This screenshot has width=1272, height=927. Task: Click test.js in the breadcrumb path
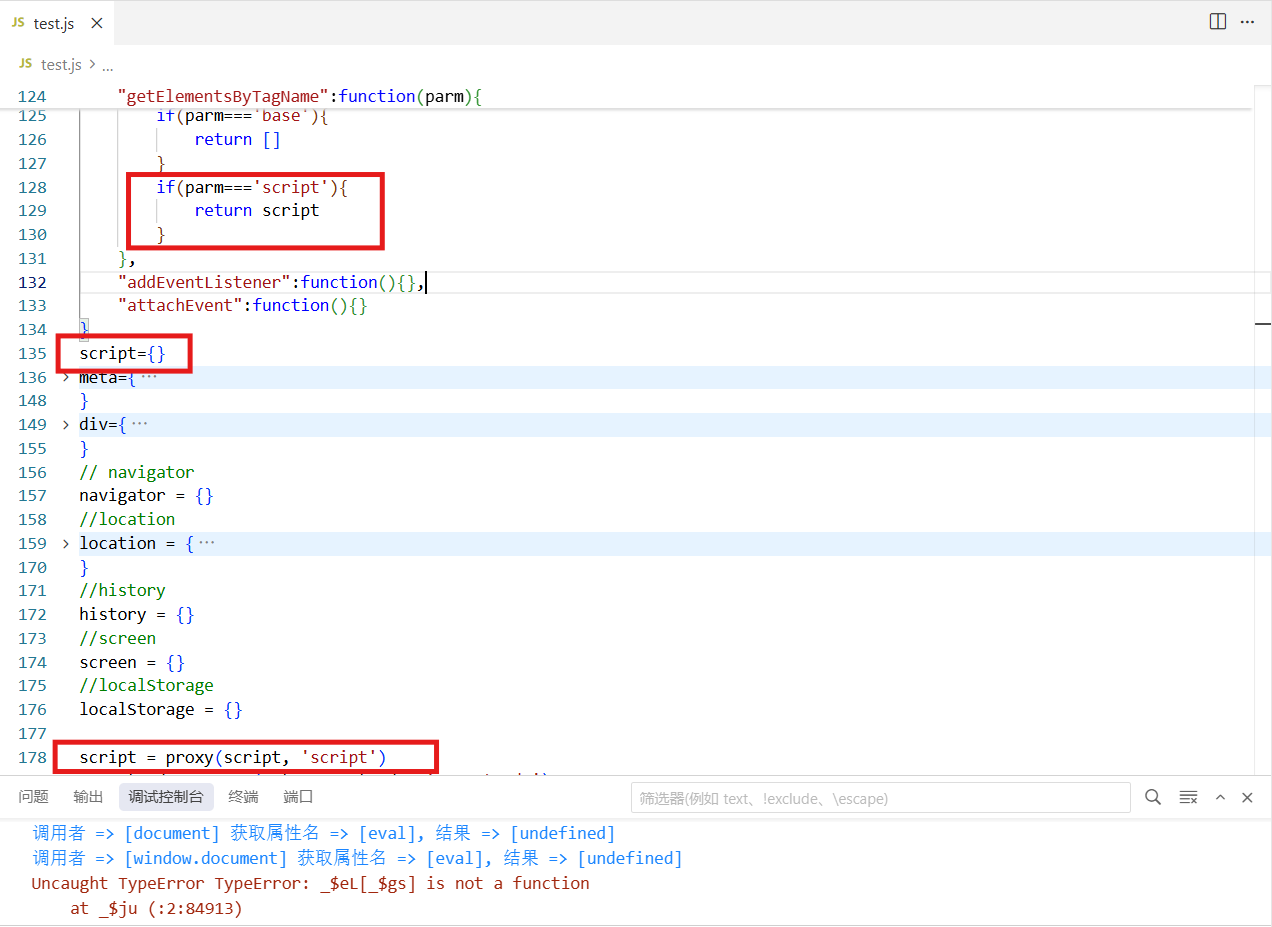tap(60, 64)
